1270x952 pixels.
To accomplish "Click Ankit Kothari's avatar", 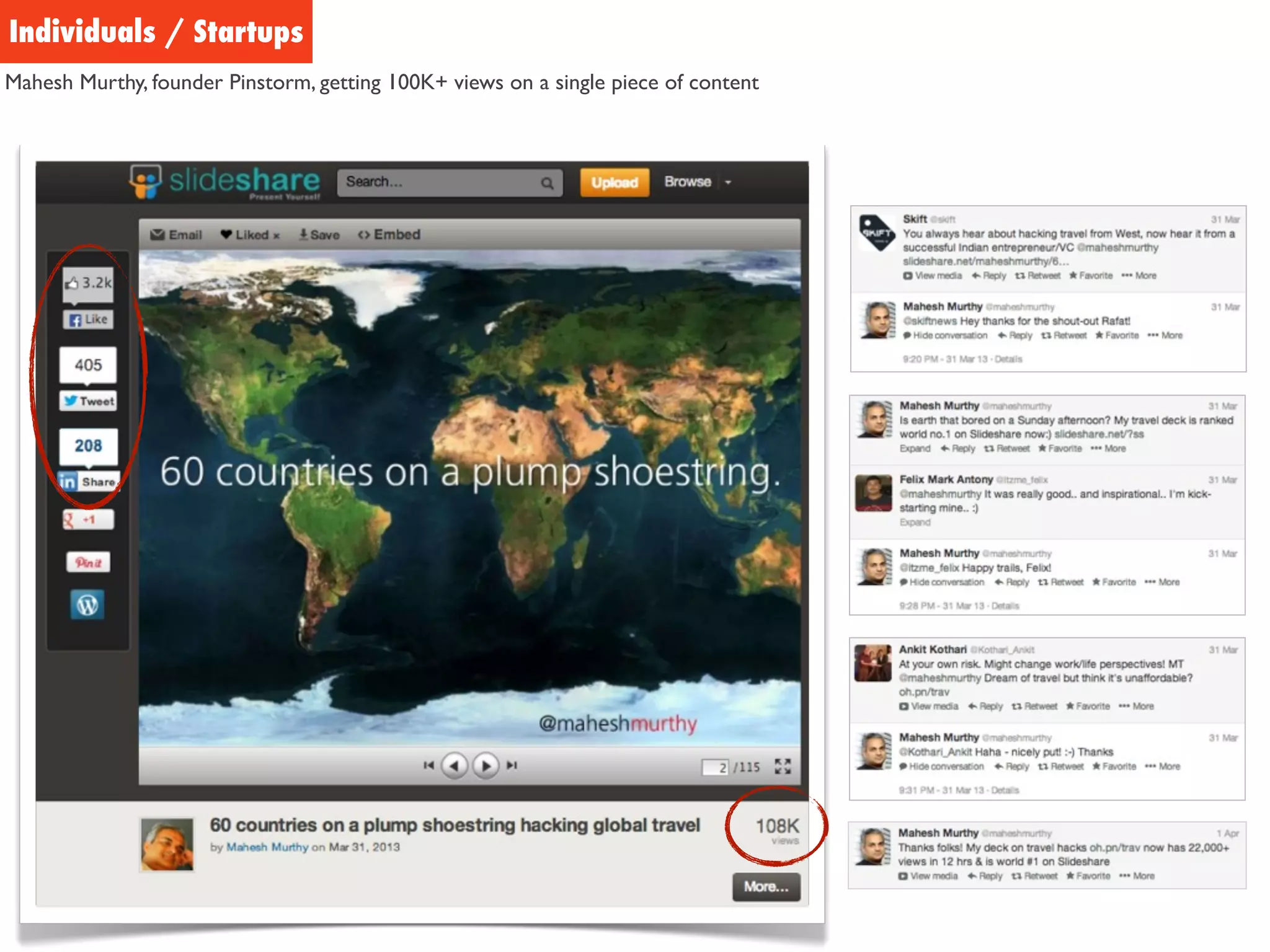I will (x=873, y=663).
